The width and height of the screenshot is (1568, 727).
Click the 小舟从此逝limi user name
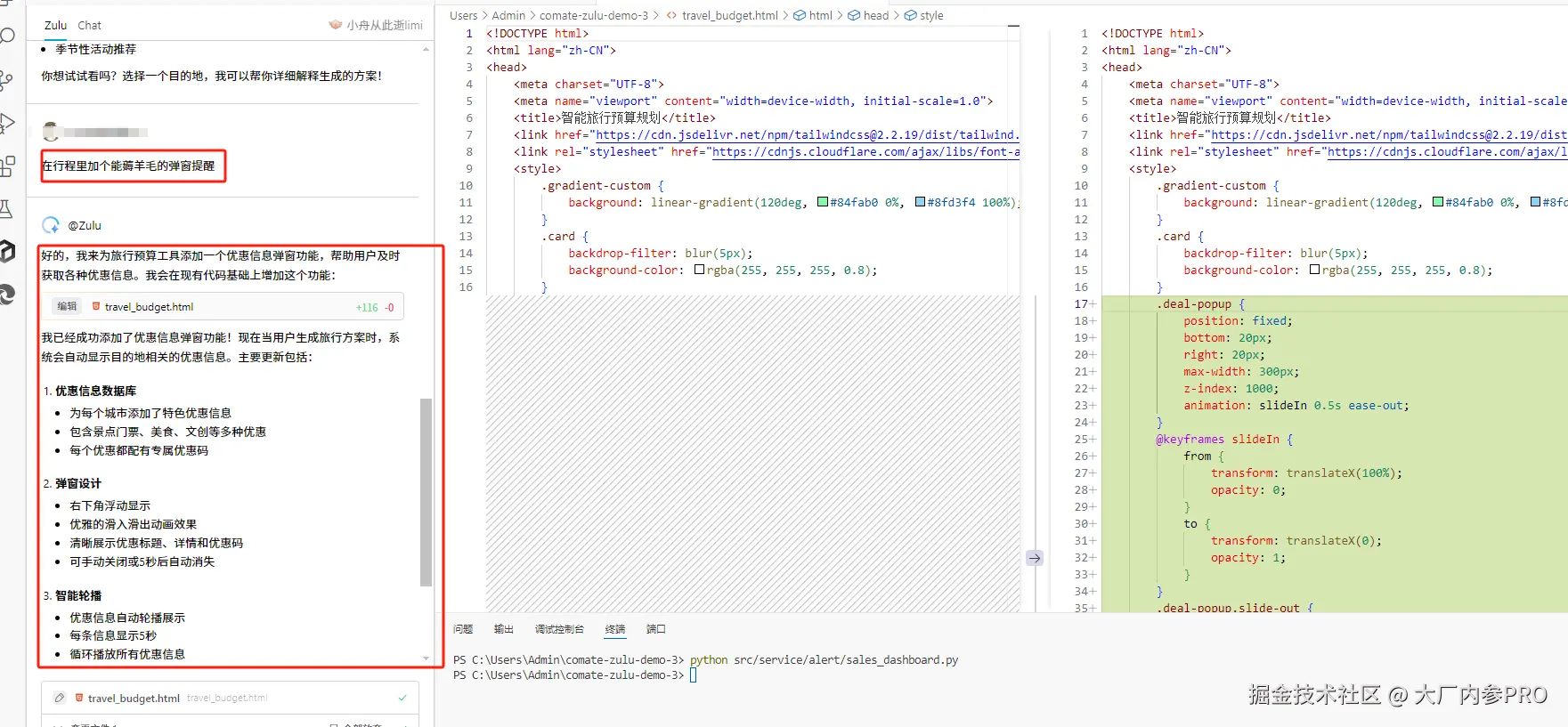(x=385, y=25)
